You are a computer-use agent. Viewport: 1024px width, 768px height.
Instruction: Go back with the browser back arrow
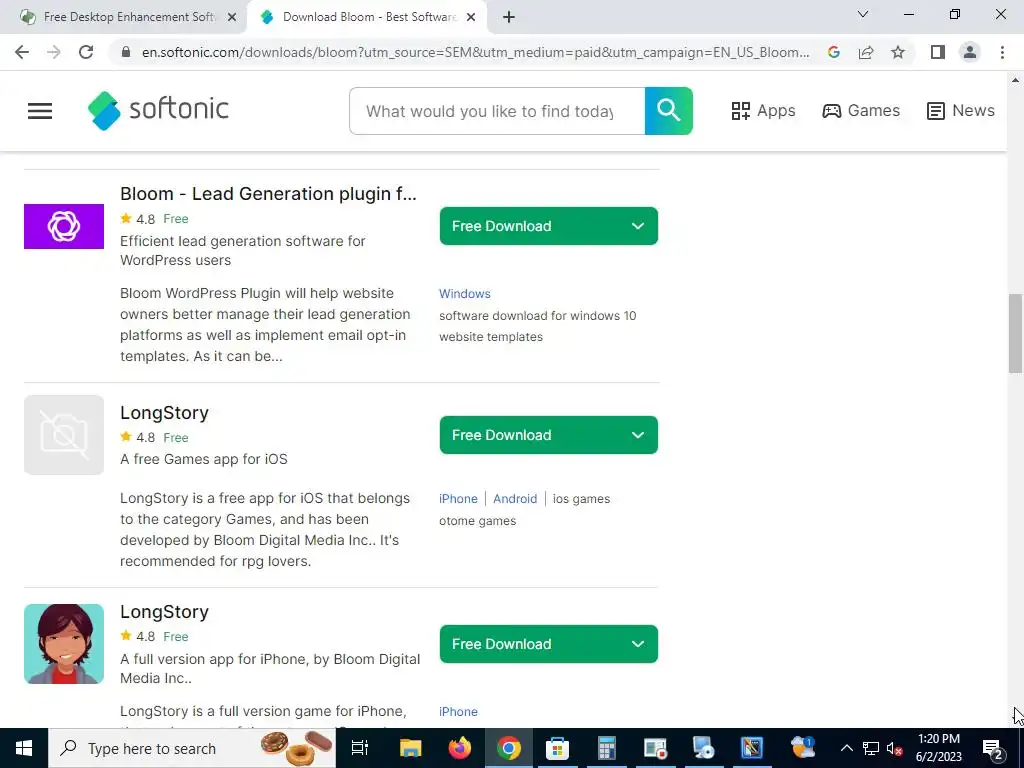[x=22, y=52]
